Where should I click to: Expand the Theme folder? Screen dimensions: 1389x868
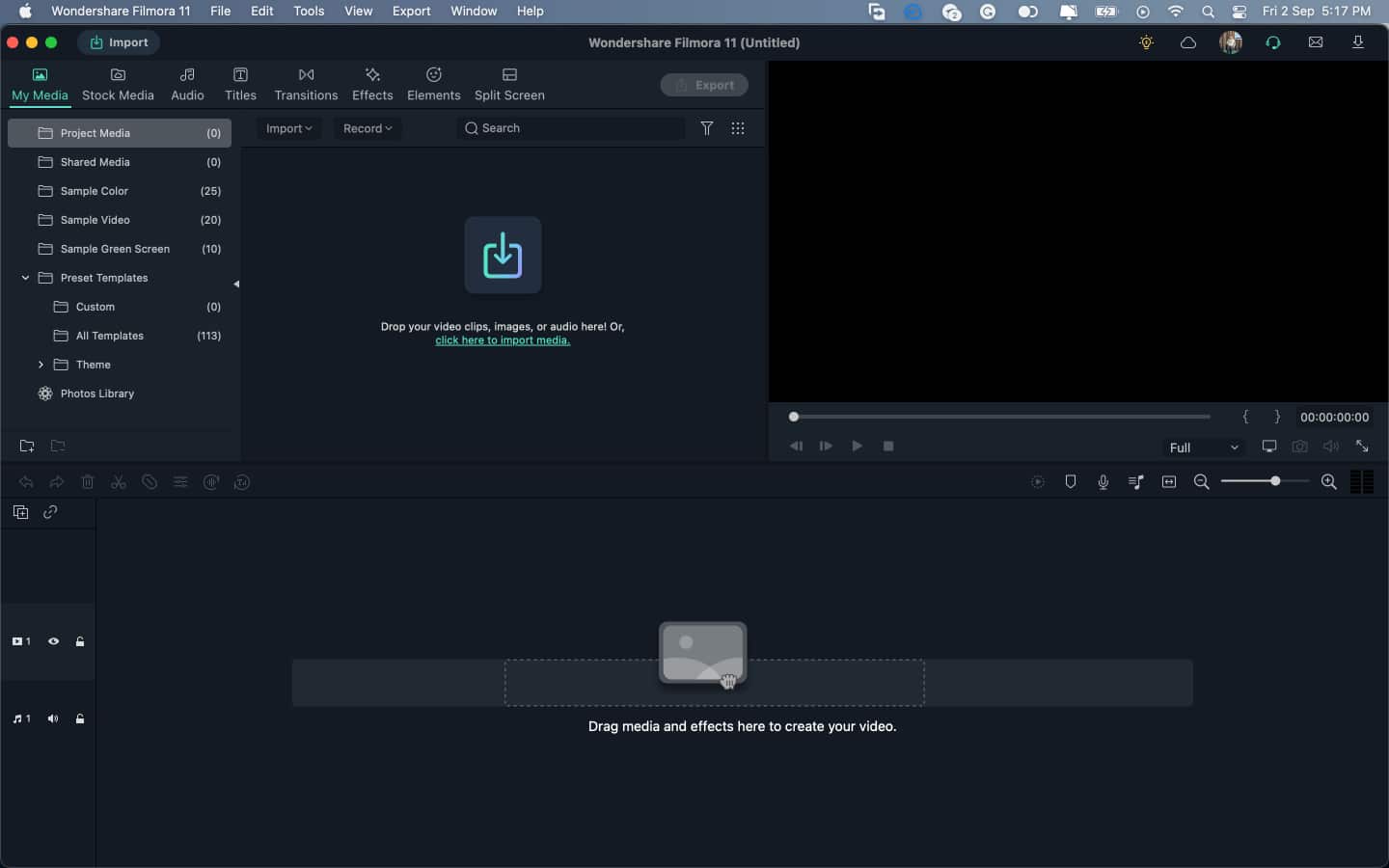41,365
